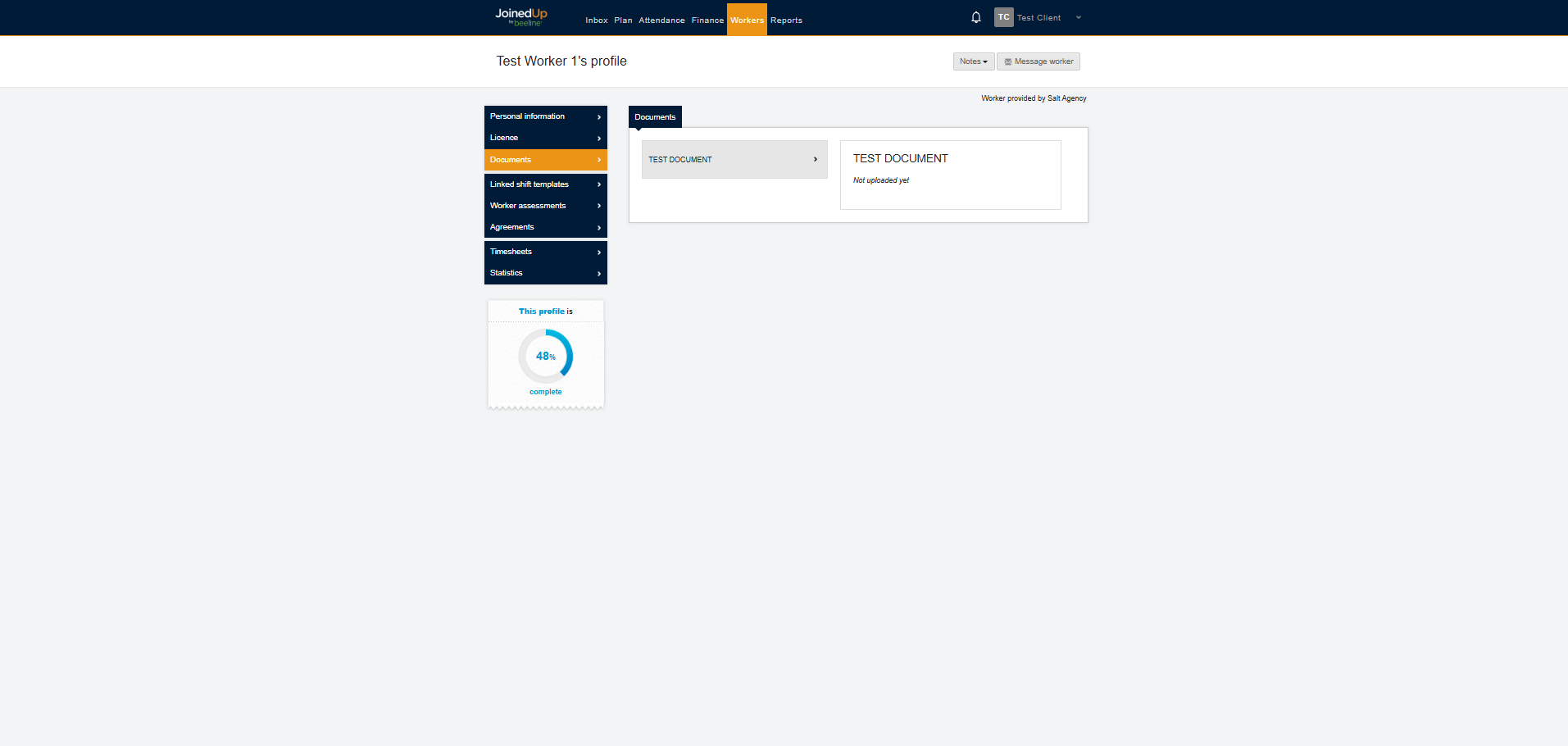
Task: Open the Finance menu
Action: [707, 20]
